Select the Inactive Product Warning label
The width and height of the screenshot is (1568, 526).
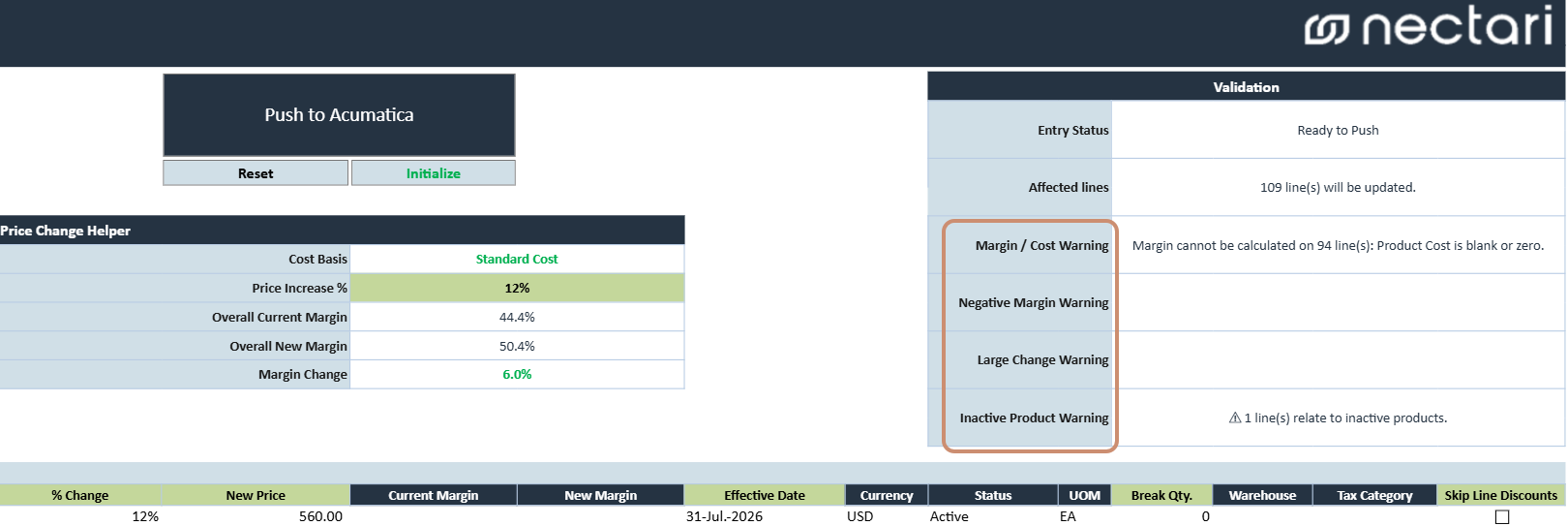(x=1034, y=418)
